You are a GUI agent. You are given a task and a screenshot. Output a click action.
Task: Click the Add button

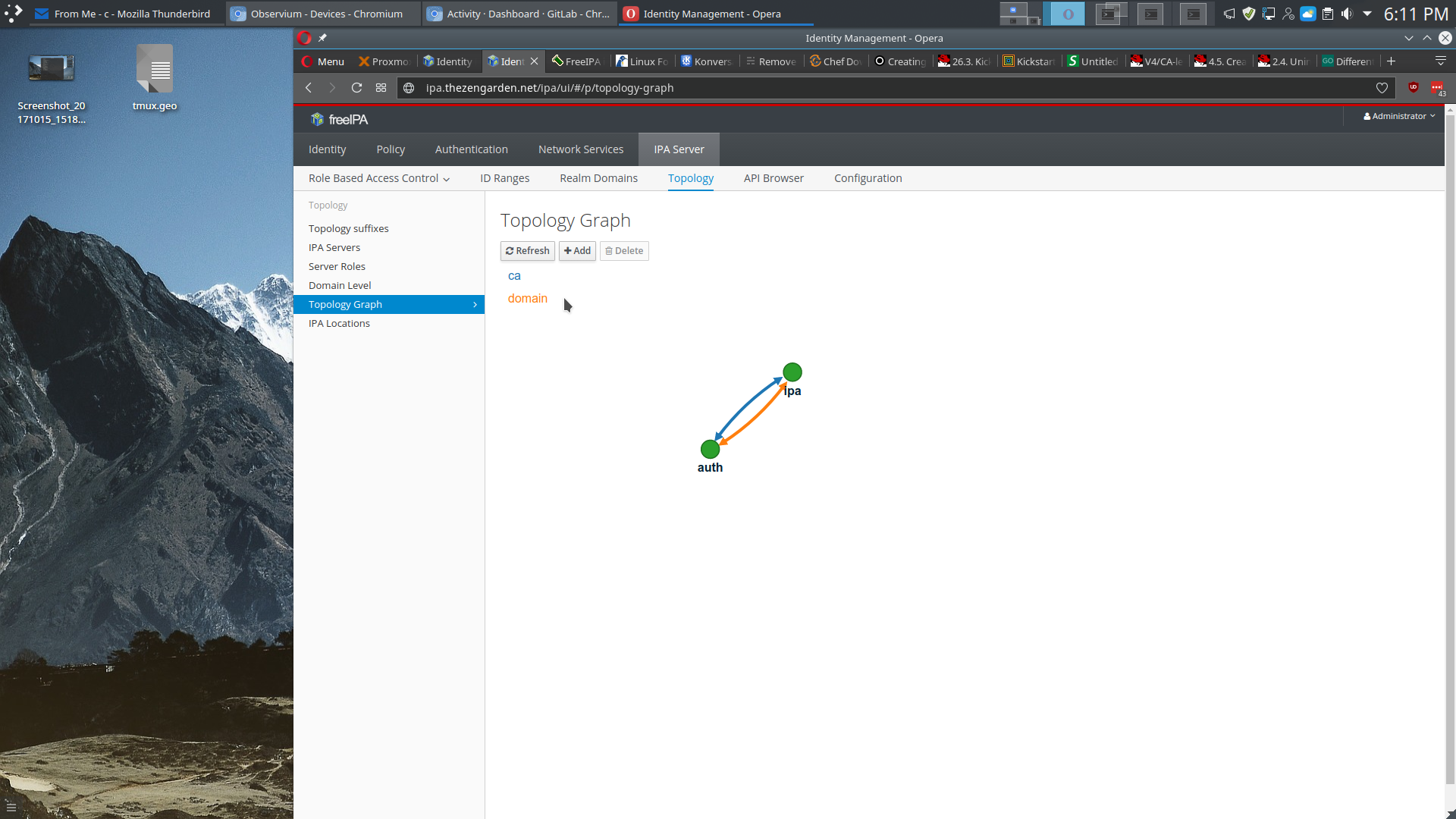click(x=577, y=251)
